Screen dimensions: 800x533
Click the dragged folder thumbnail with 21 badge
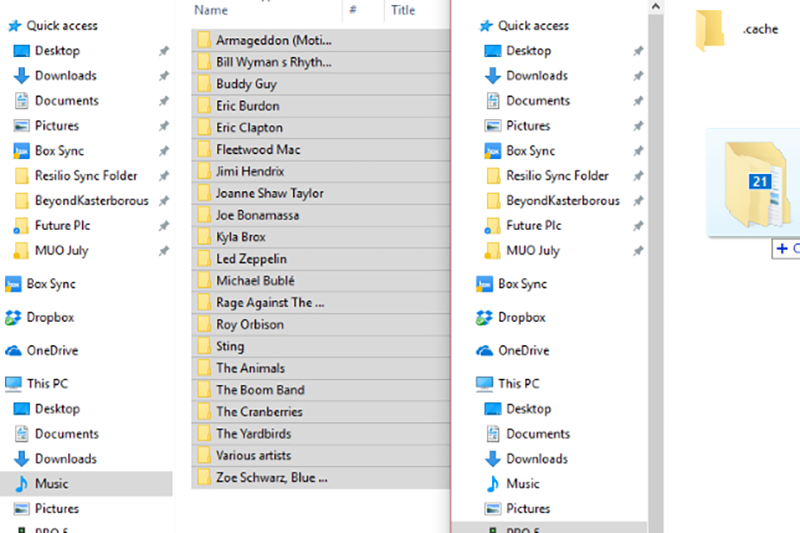coord(756,187)
